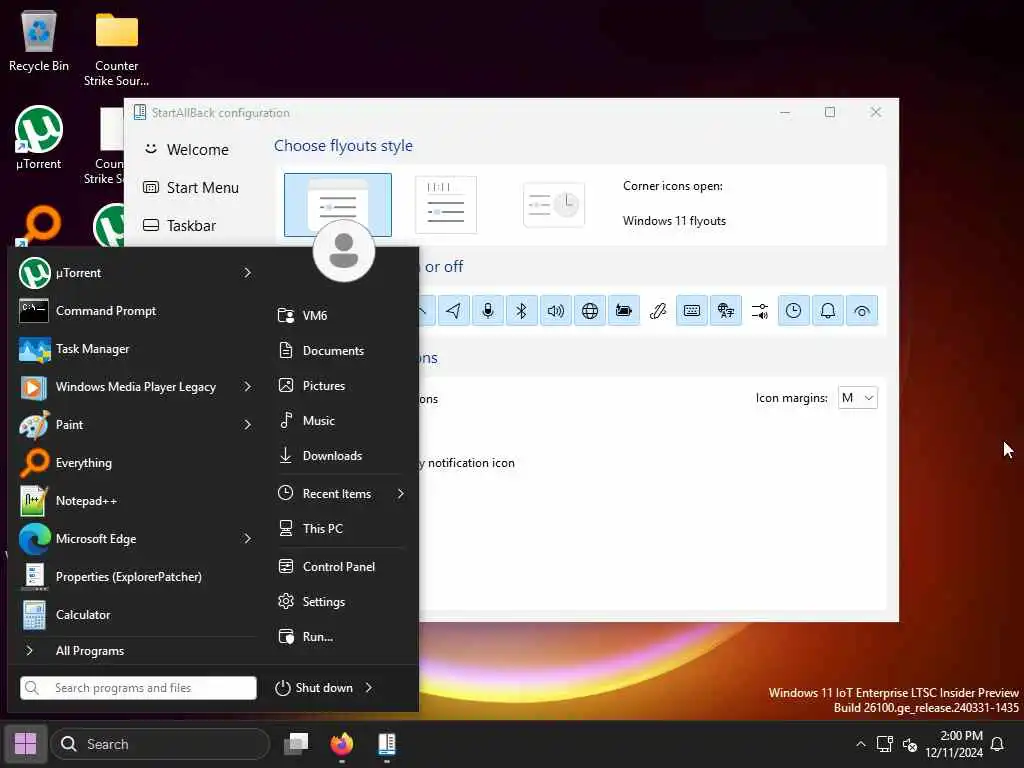Screen dimensions: 1024x768
Task: Toggle the volume speaker system icon
Action: coord(556,311)
